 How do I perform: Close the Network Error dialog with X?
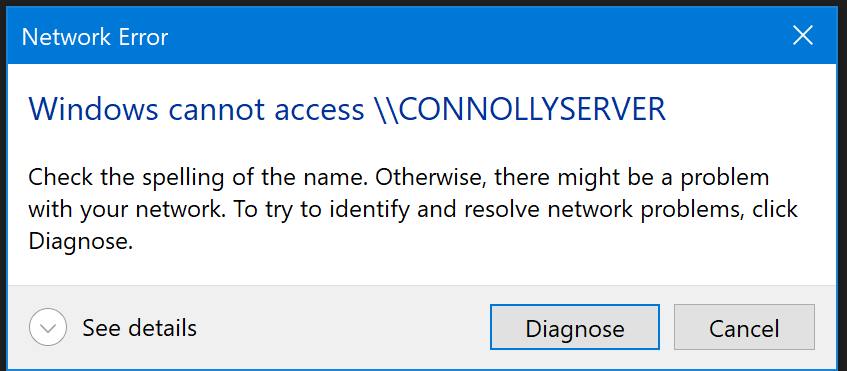coord(802,36)
